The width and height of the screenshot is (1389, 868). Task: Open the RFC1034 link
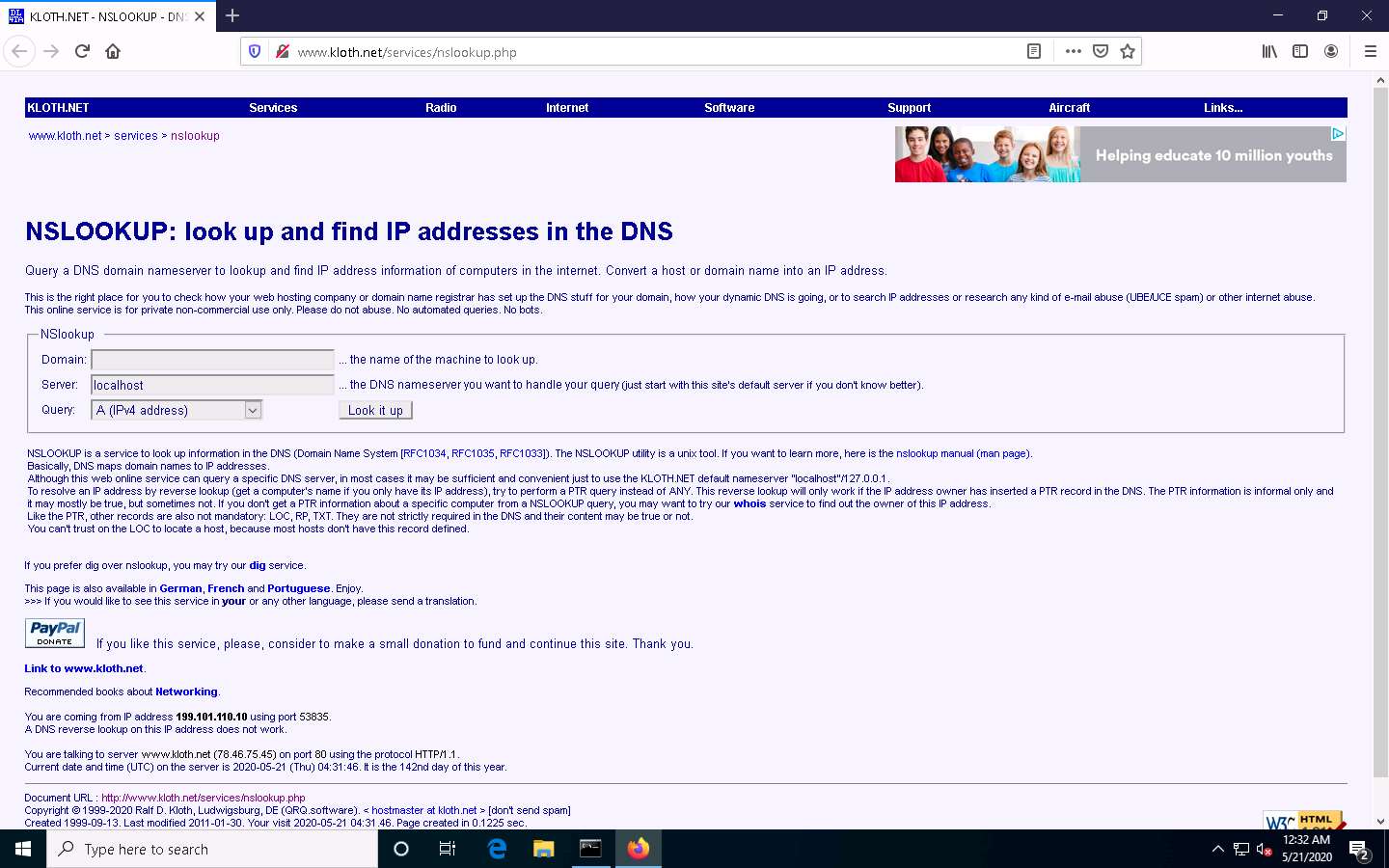tap(425, 453)
